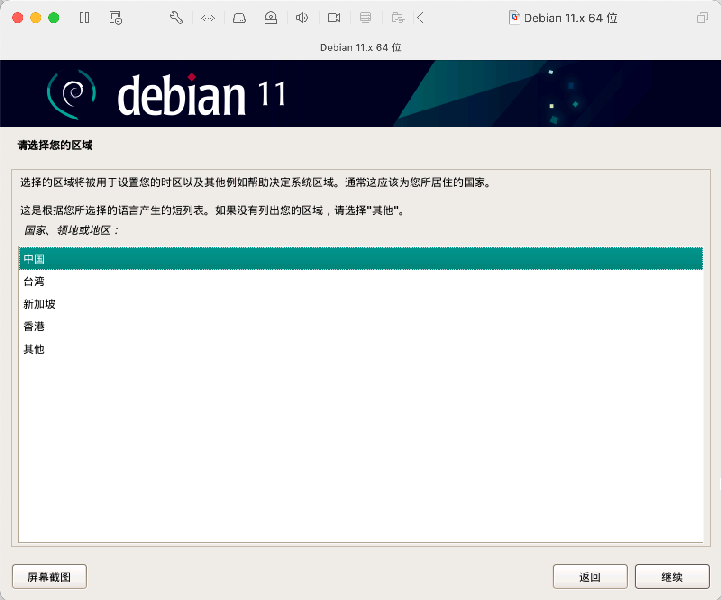Viewport: 721px width, 600px height.
Task: Click the Debian swirl logo
Action: click(x=71, y=94)
